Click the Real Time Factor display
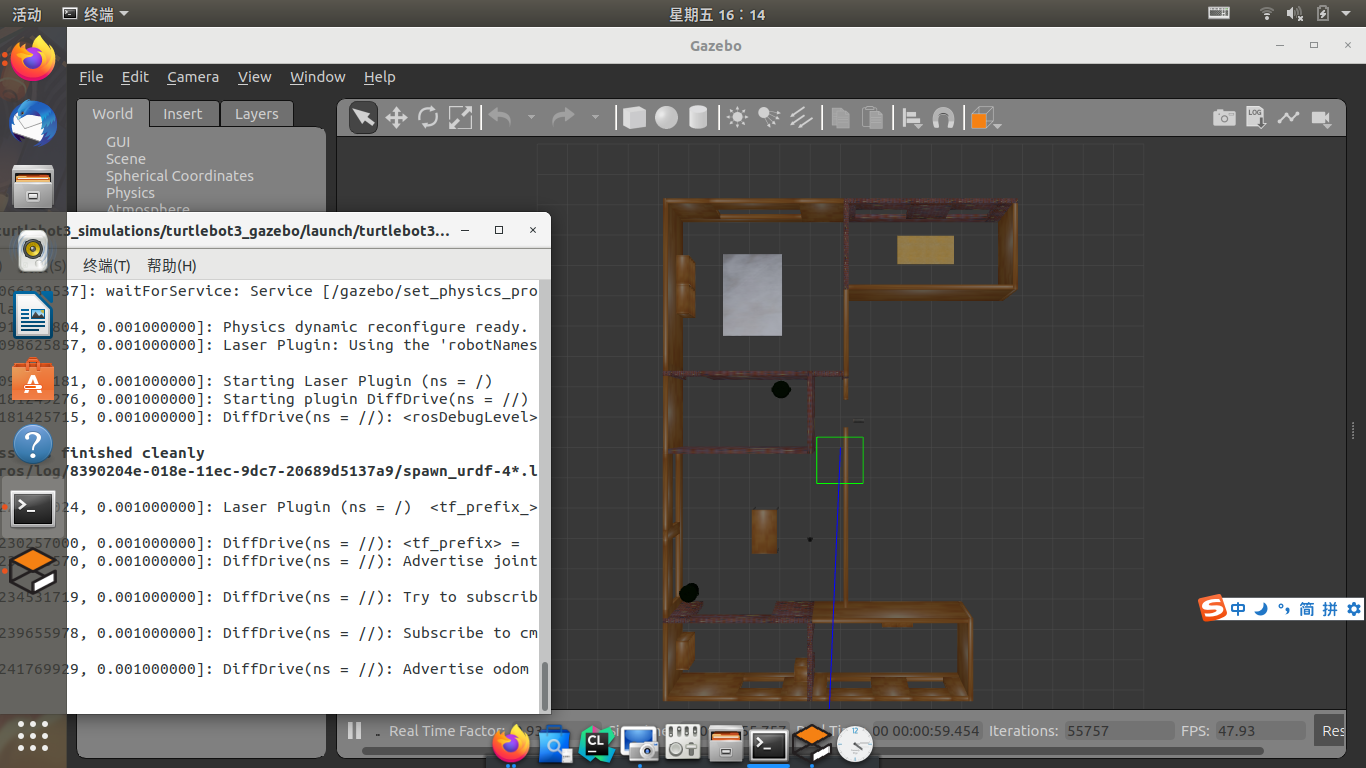Screen dimensions: 1366x768 click(x=449, y=730)
